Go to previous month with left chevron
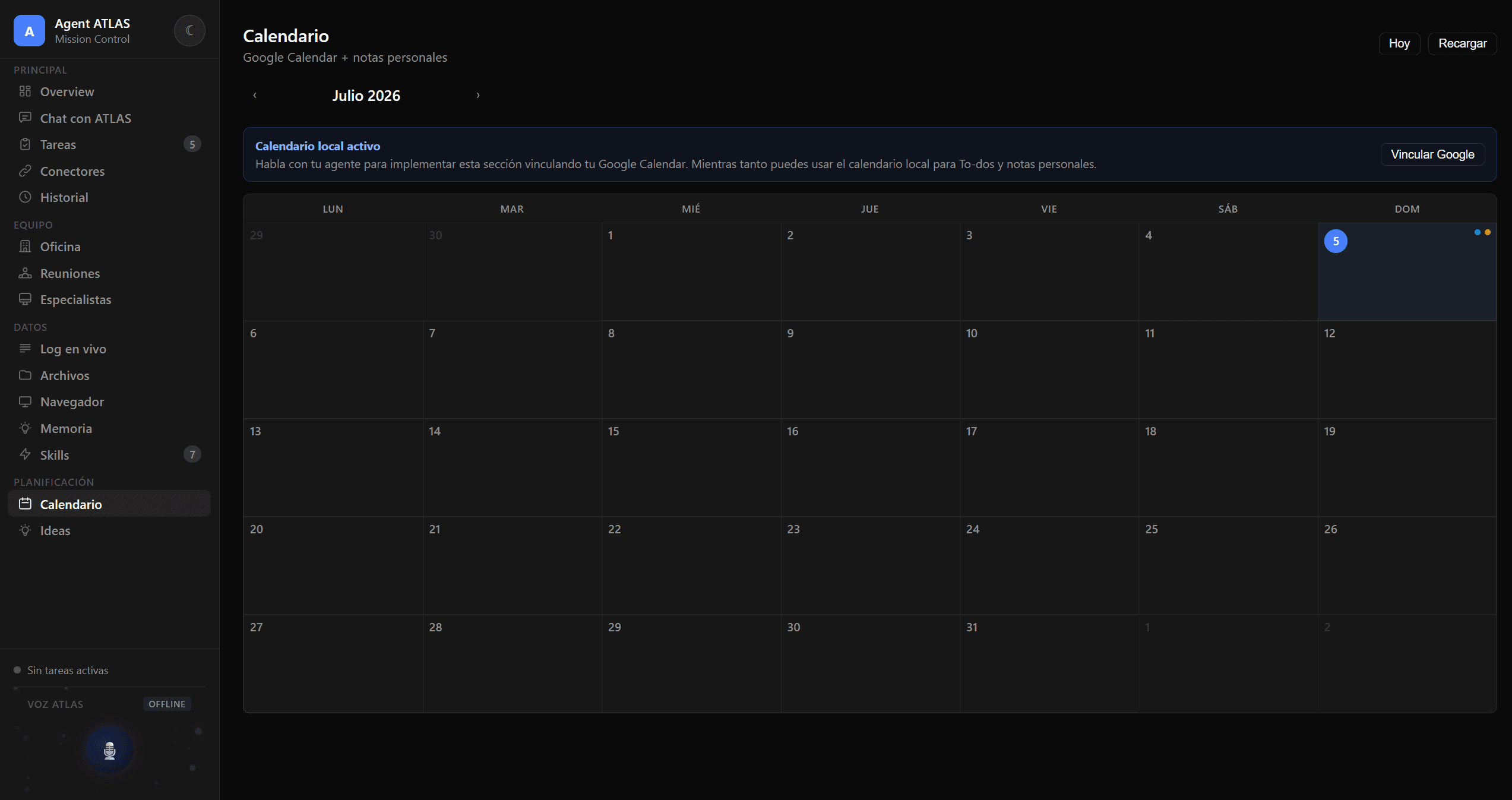The image size is (1512, 800). pos(255,95)
